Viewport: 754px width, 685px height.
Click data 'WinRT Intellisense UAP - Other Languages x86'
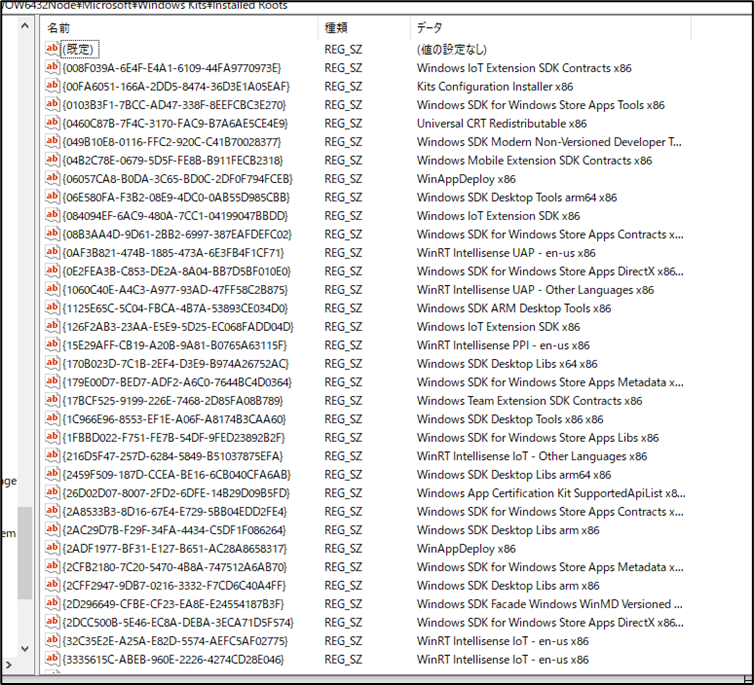pos(535,290)
